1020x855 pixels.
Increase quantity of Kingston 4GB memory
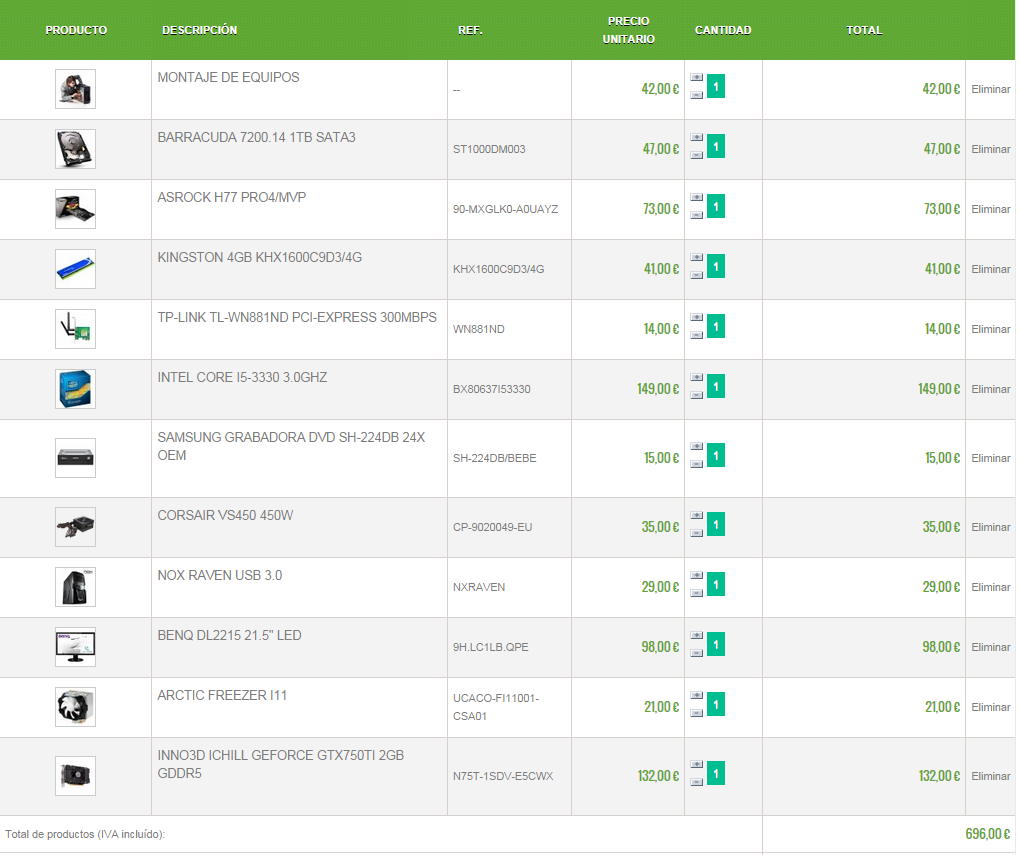[697, 257]
